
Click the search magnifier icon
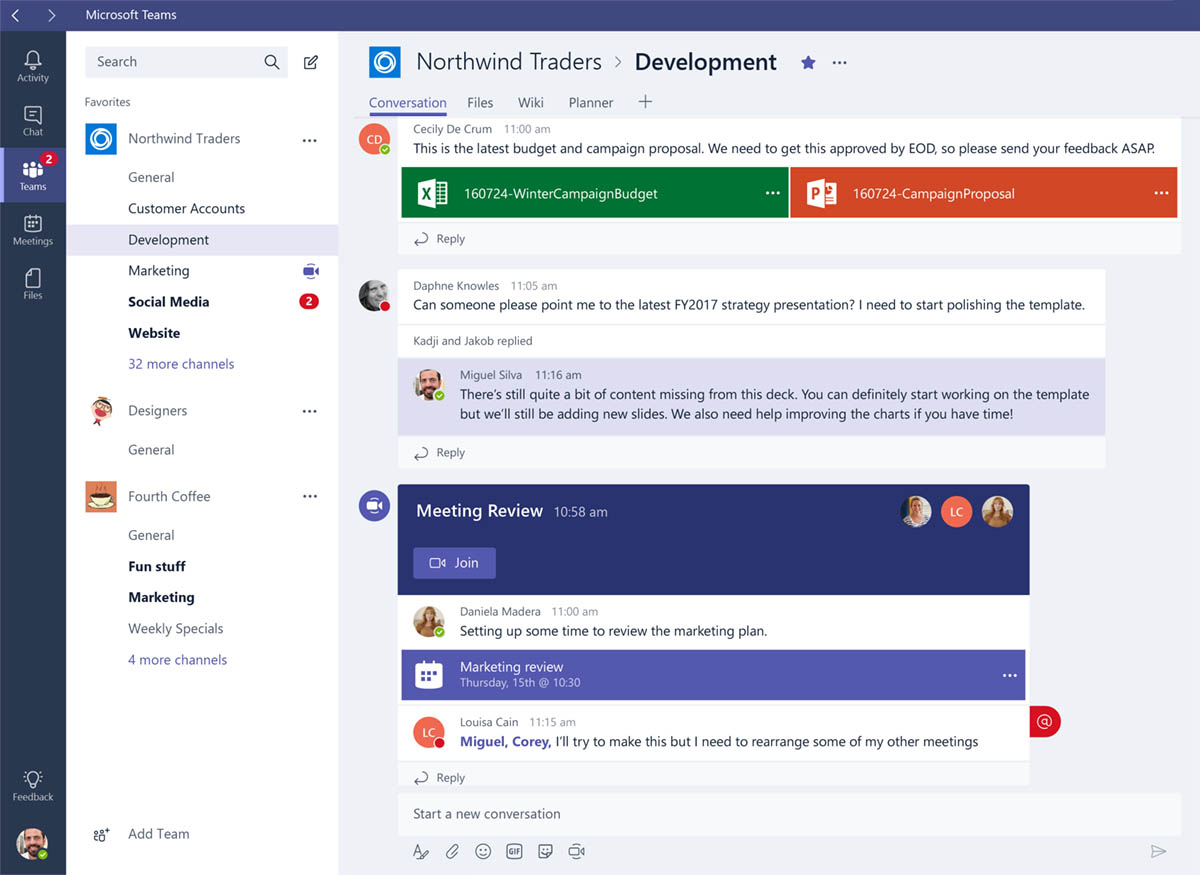point(272,62)
